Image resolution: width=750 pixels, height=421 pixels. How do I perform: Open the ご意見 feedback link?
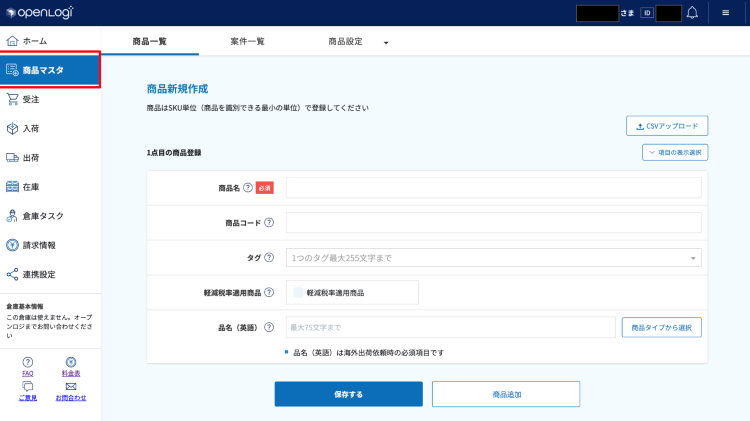click(28, 398)
